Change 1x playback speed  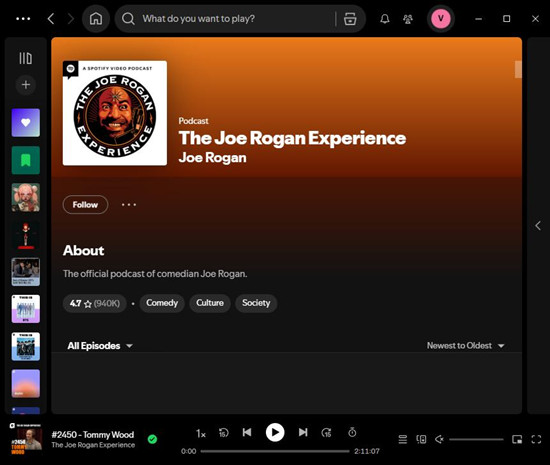[201, 434]
